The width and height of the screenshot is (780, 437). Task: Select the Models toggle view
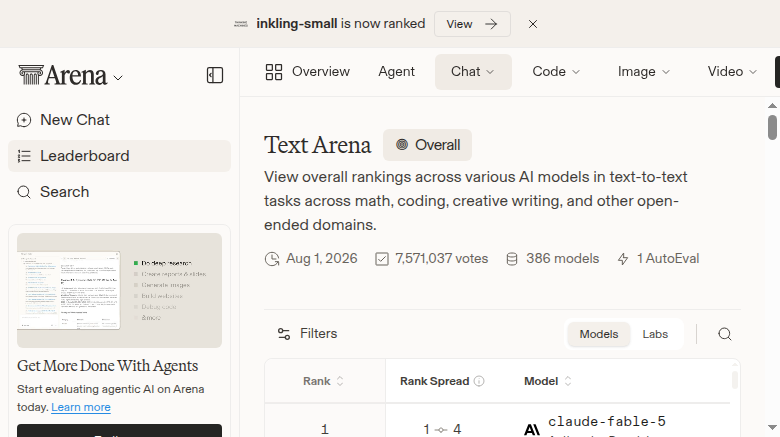click(599, 334)
